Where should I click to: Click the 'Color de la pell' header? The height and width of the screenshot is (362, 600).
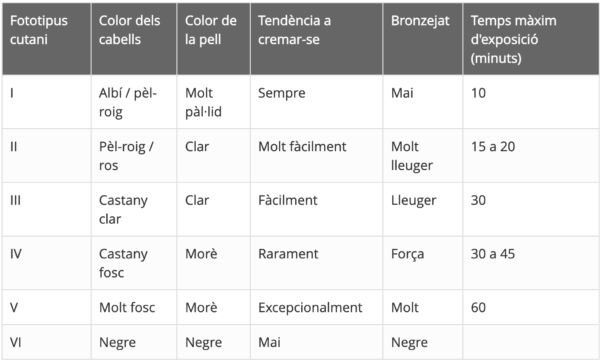pyautogui.click(x=214, y=39)
